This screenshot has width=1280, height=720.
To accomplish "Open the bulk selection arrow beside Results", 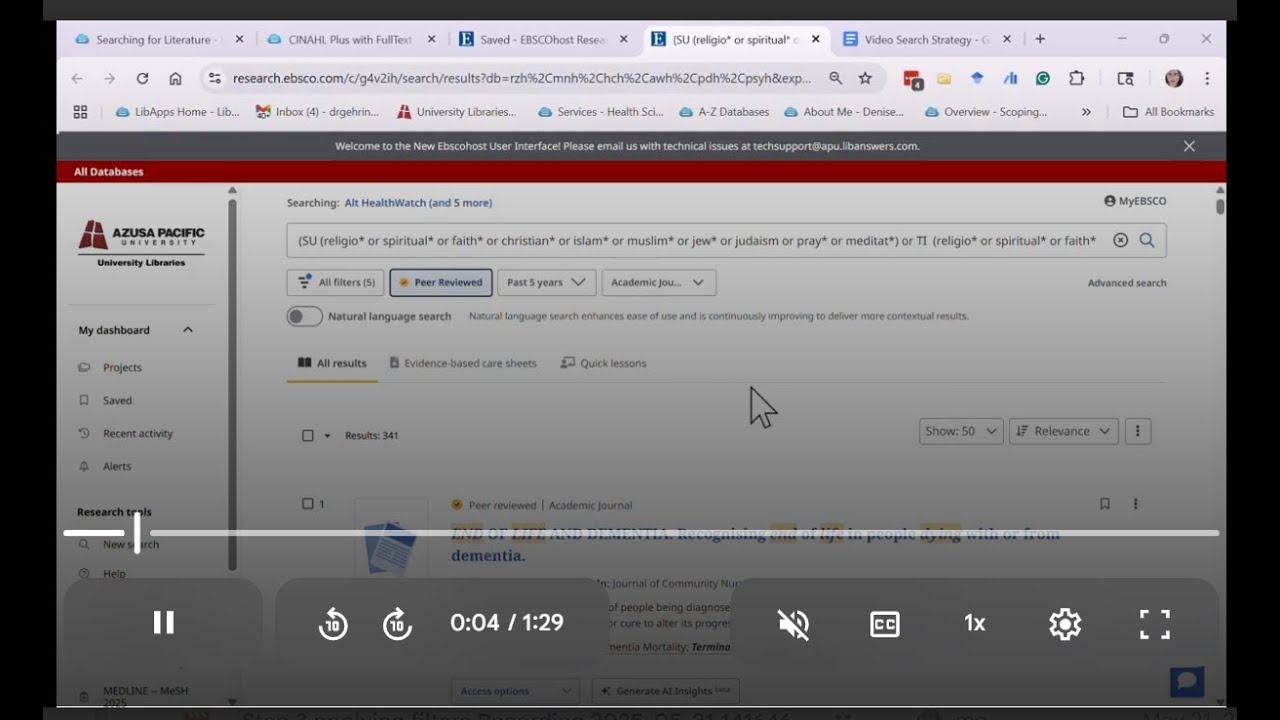I will 327,436.
